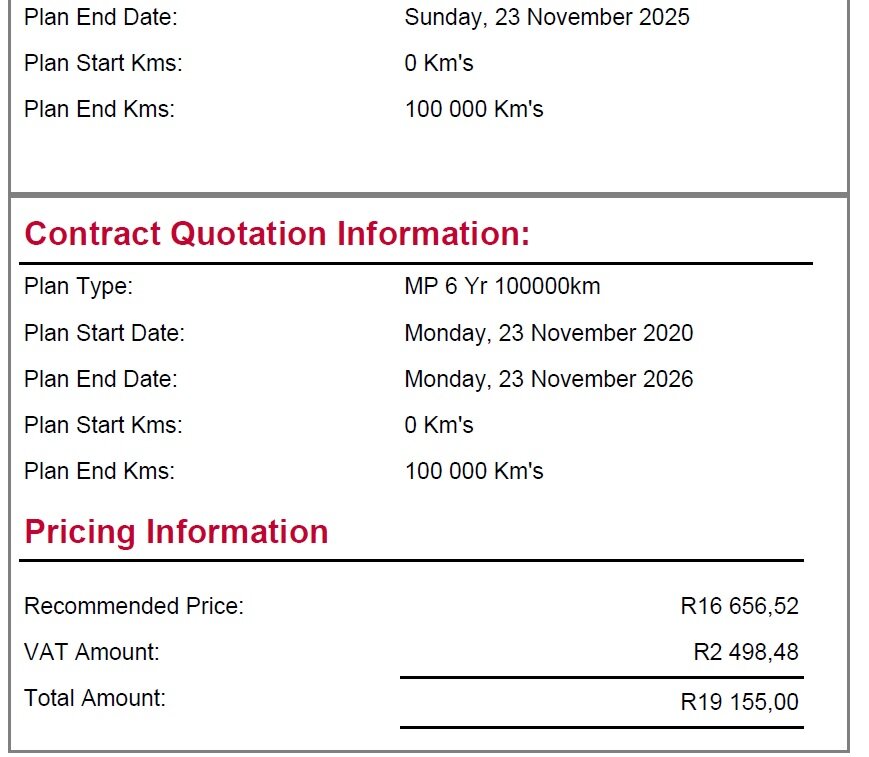
Task: Click the 0 Km's value in quotation section
Action: tap(439, 426)
